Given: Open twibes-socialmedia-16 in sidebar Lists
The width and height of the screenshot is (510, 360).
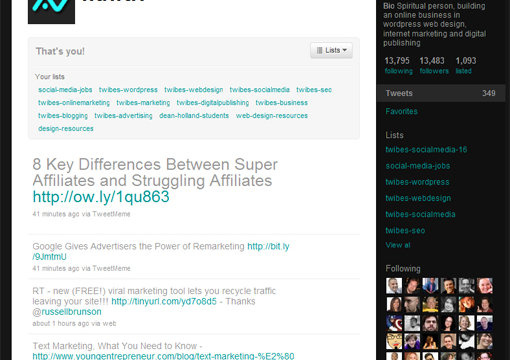Looking at the screenshot, I should click(426, 150).
